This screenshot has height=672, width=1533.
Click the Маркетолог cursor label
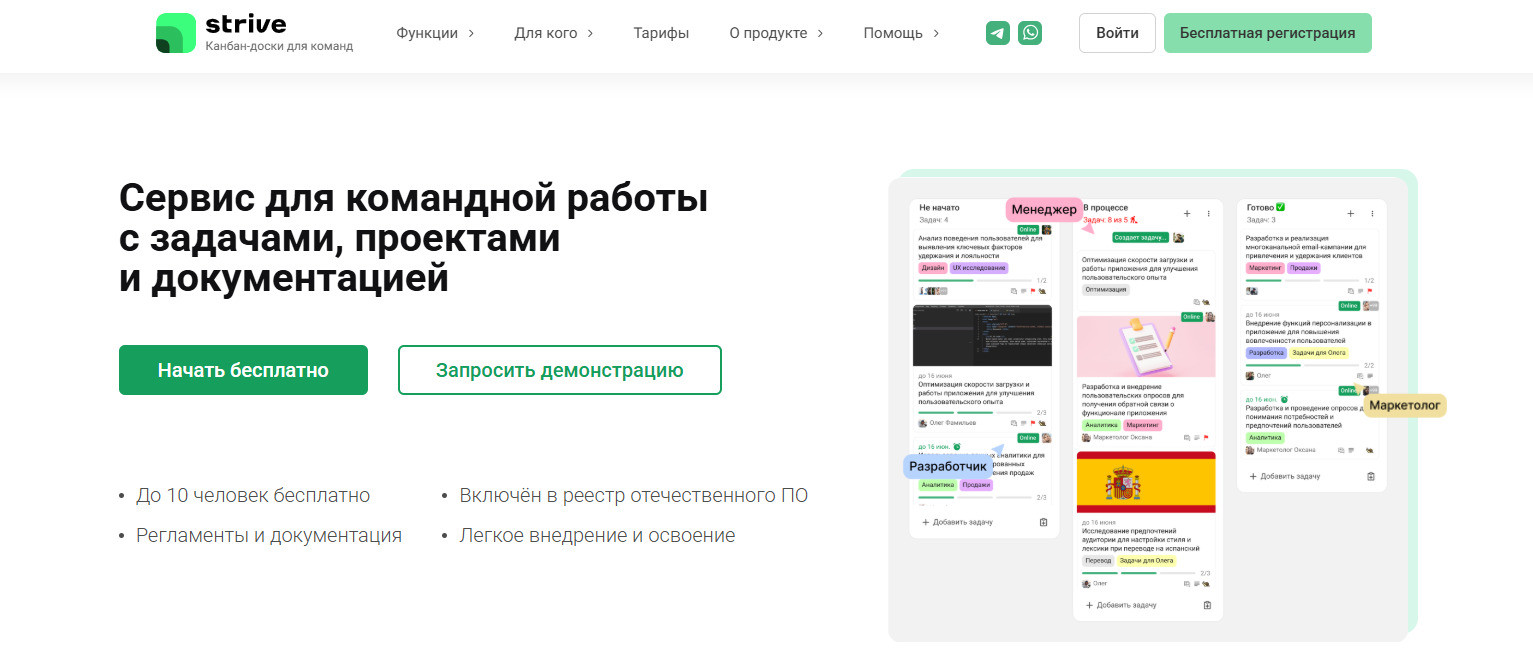coord(1405,405)
